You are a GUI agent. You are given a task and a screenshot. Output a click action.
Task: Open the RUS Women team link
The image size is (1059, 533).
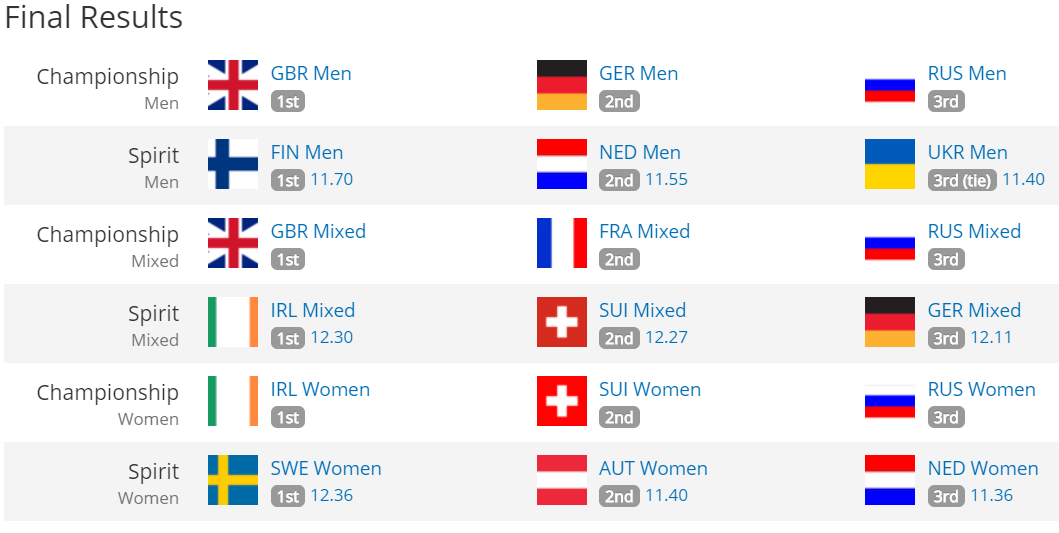coord(981,389)
